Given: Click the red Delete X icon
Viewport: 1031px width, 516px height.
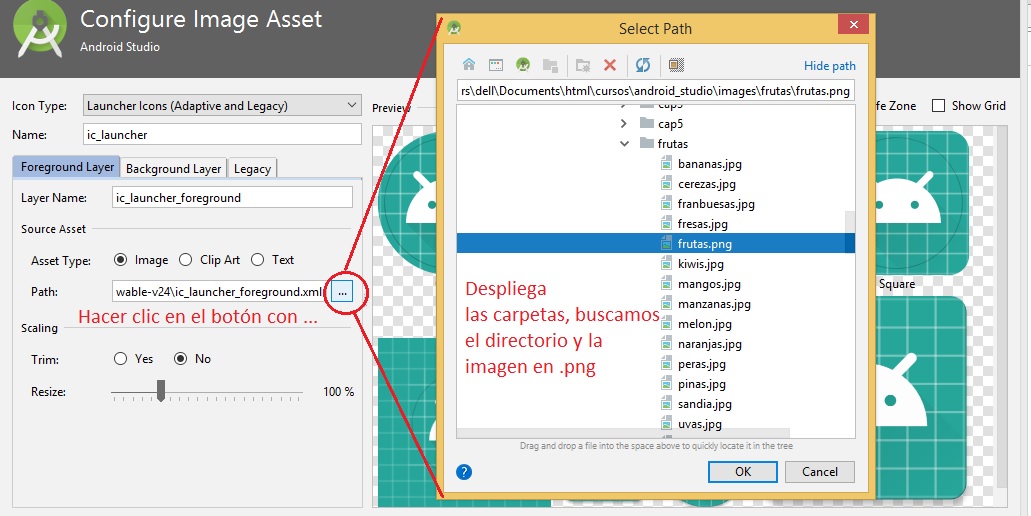Looking at the screenshot, I should pos(610,65).
